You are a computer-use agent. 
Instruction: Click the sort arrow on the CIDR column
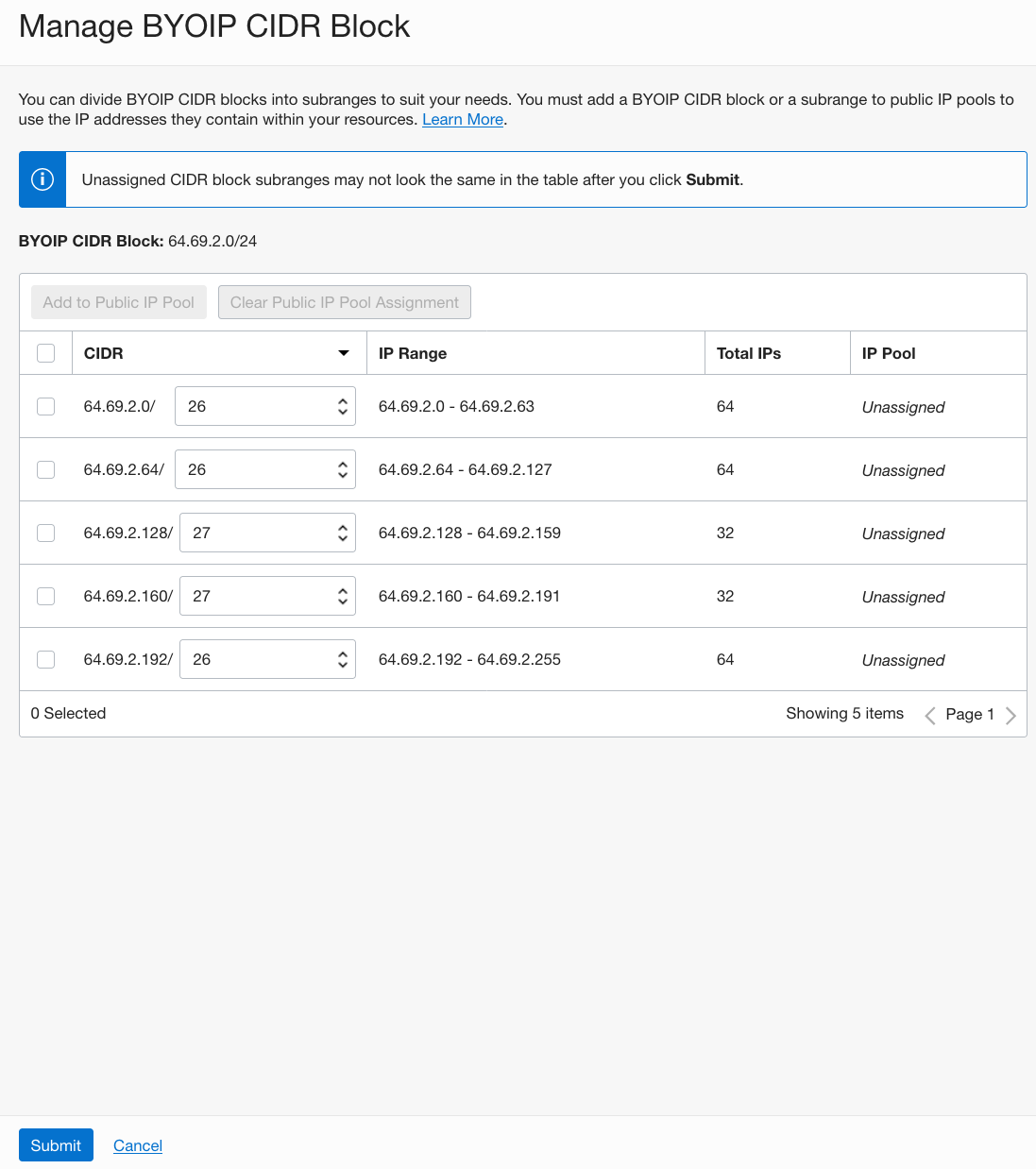(x=343, y=352)
